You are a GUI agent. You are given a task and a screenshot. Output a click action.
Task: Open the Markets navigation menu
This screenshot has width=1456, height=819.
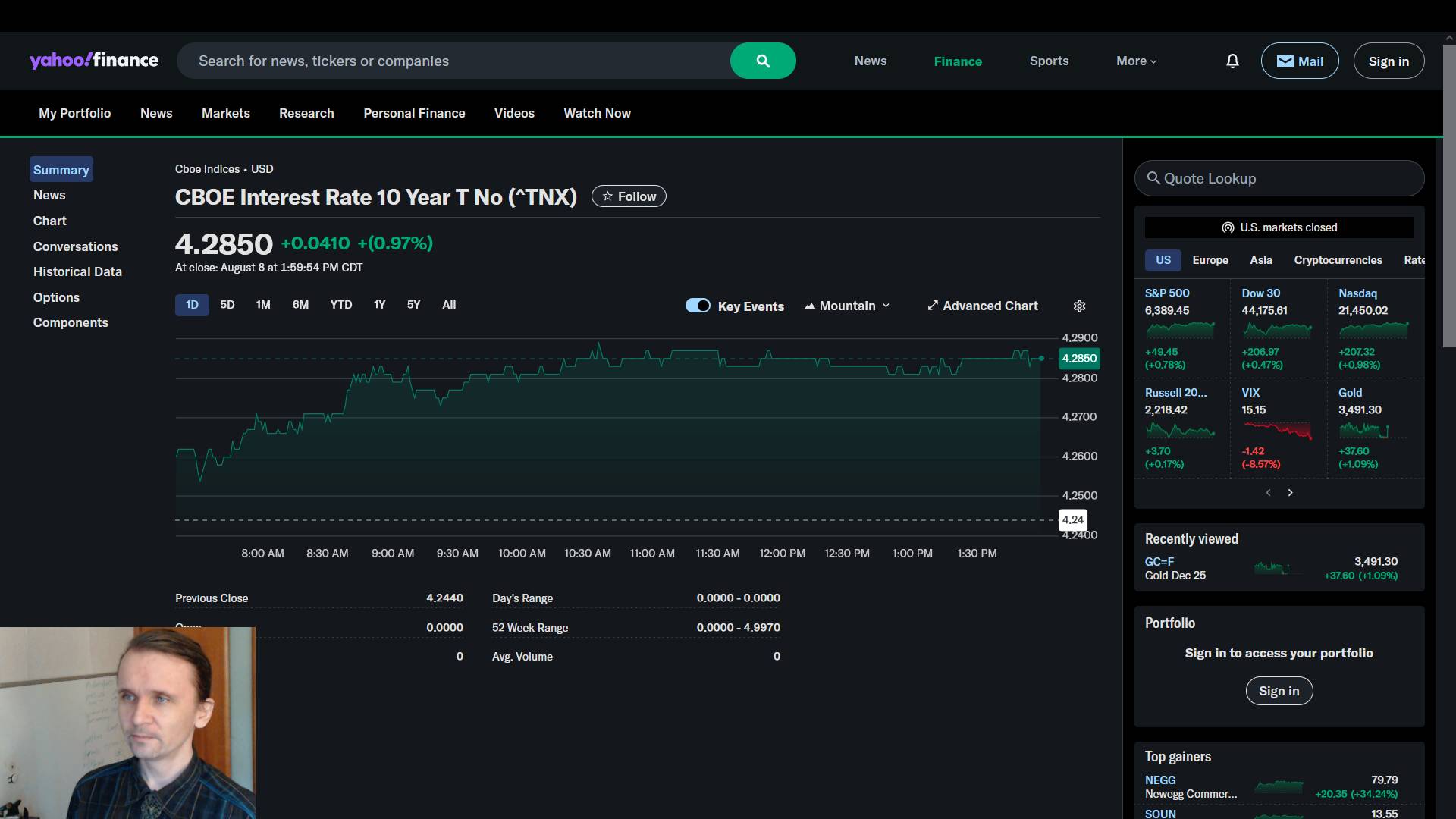(x=225, y=113)
